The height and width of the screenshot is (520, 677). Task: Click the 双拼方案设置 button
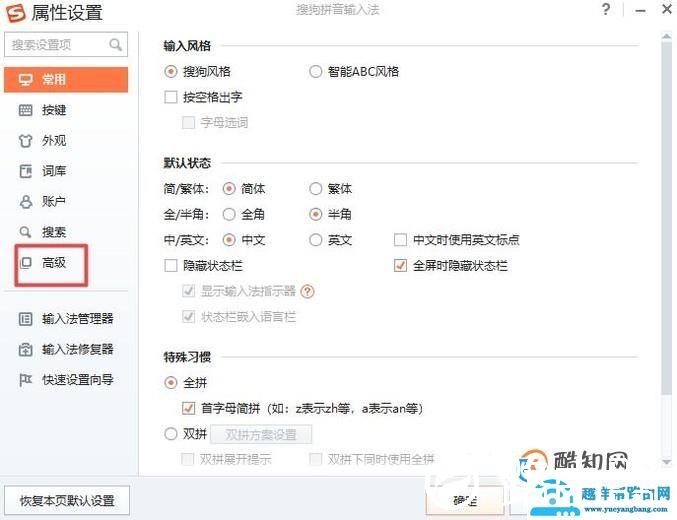[x=261, y=434]
